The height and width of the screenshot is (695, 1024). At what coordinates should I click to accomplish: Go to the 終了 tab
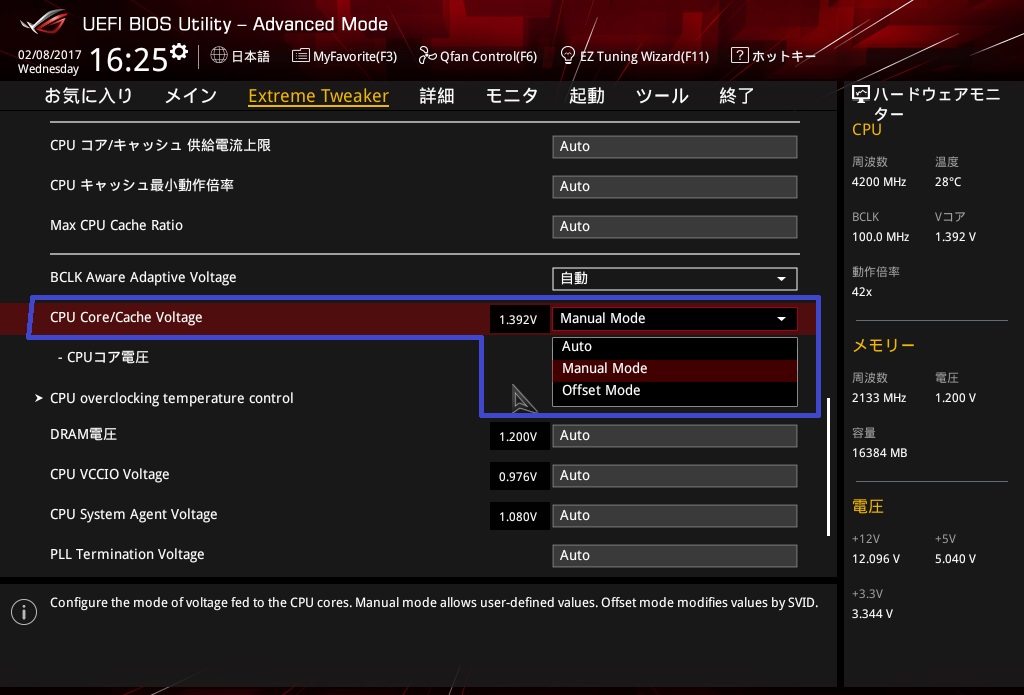point(737,95)
